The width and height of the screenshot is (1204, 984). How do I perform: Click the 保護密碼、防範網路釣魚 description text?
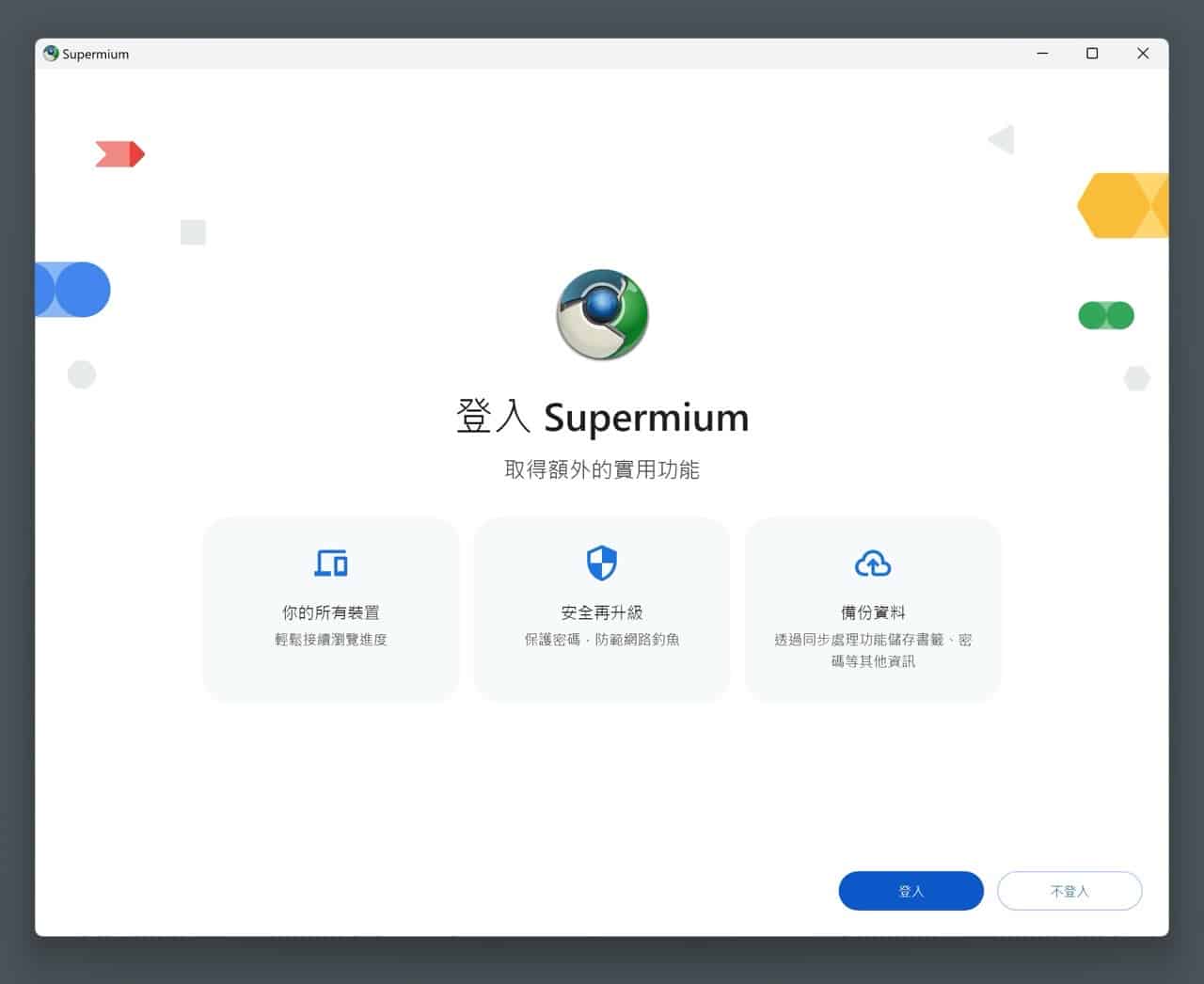(602, 640)
